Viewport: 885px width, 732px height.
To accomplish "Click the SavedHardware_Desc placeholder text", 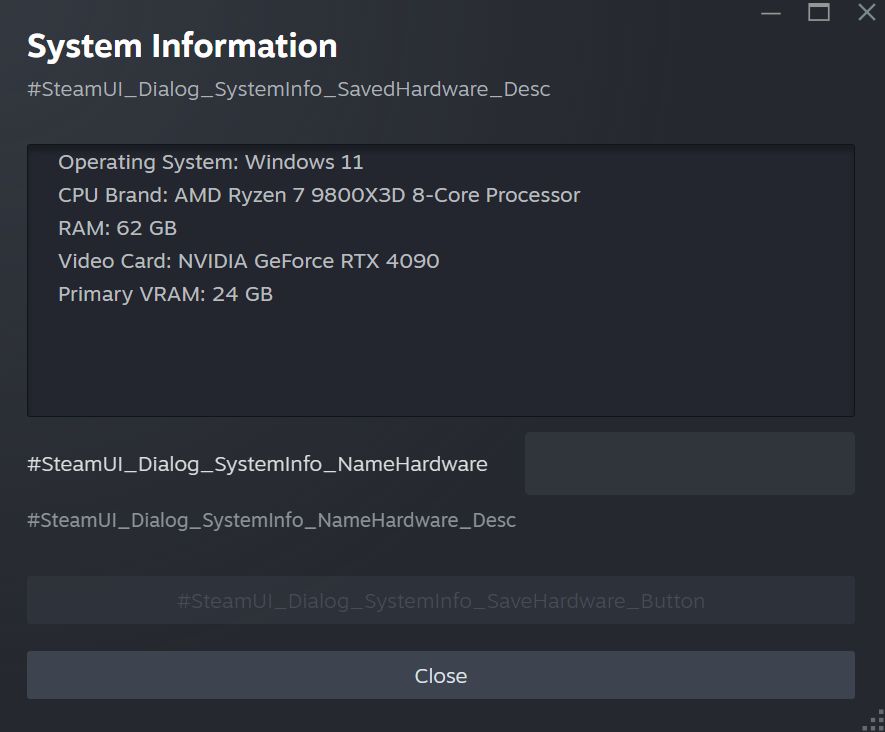I will [x=289, y=89].
